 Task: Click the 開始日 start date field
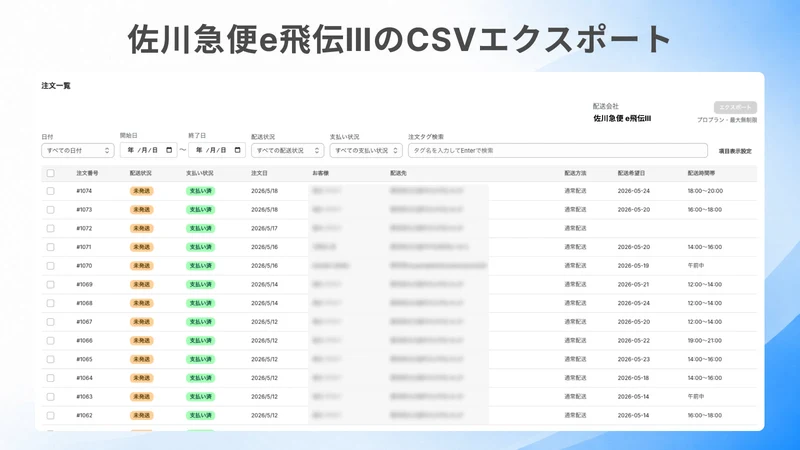(148, 150)
